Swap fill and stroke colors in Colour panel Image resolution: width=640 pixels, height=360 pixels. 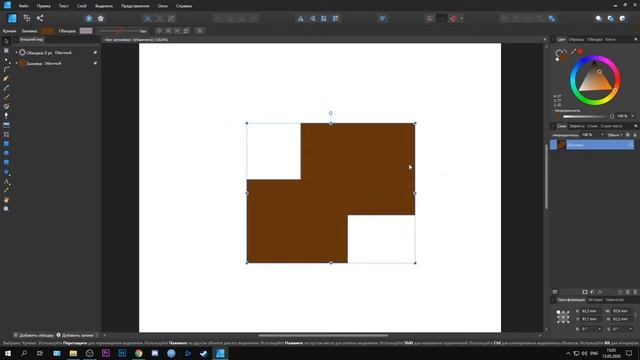point(565,52)
